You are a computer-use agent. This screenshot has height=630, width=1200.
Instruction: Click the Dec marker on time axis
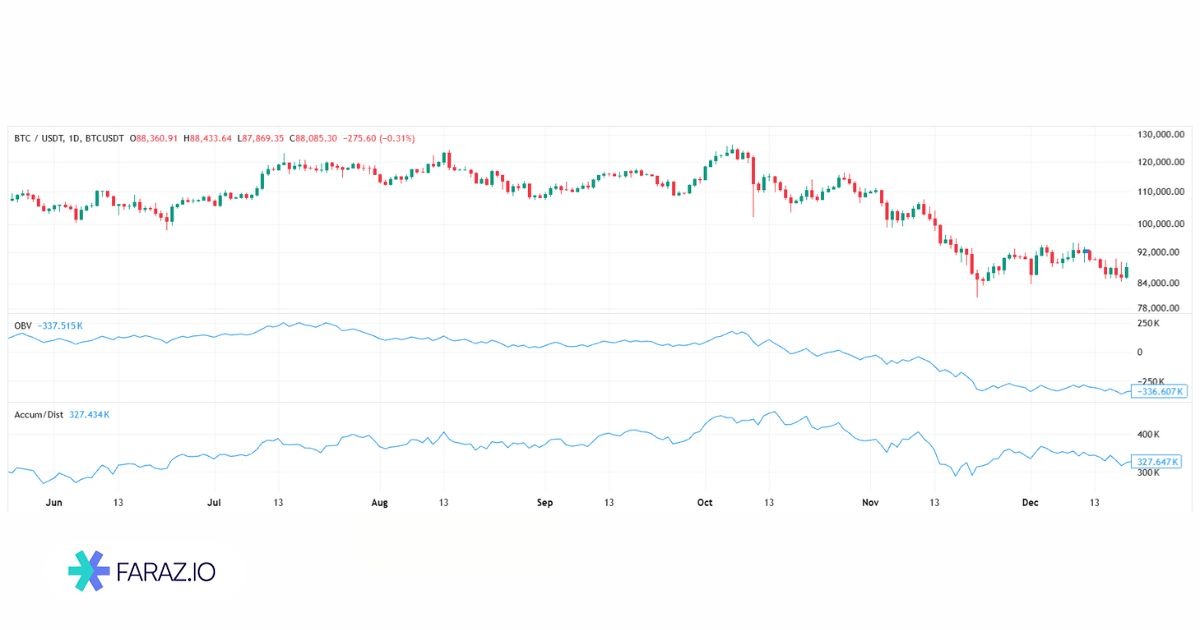point(1032,502)
